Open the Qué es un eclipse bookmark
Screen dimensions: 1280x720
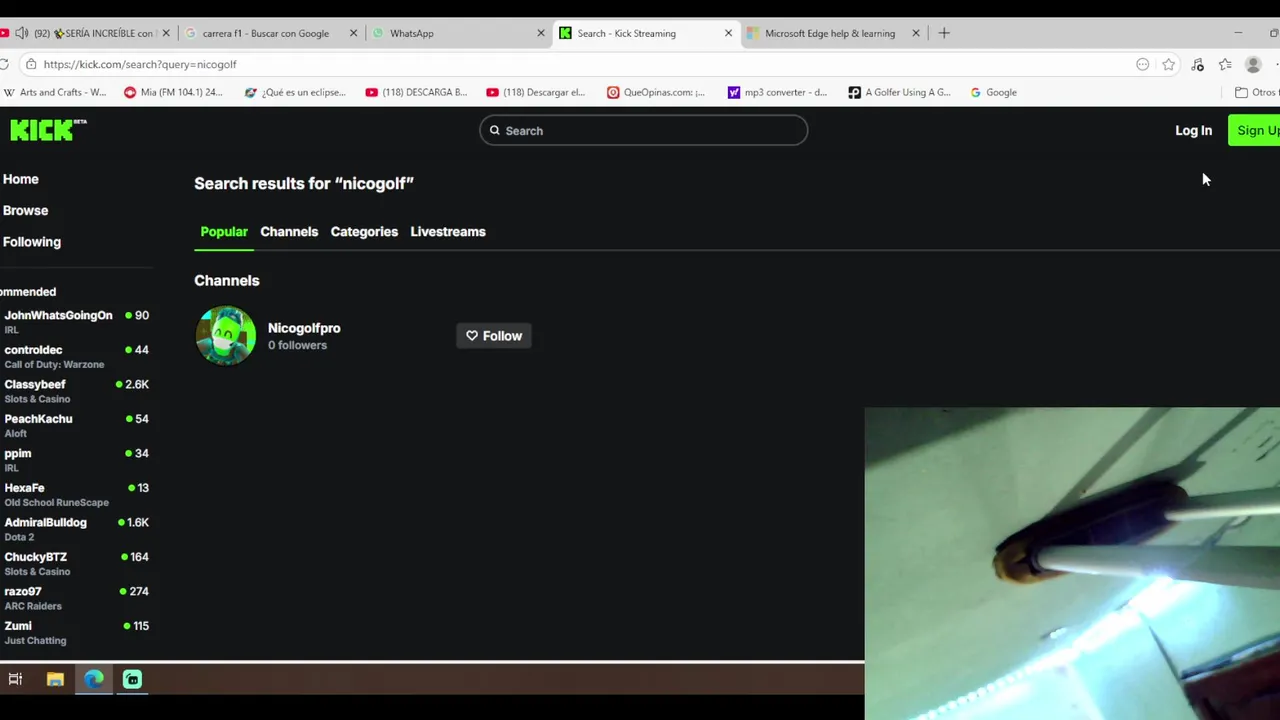tap(294, 92)
